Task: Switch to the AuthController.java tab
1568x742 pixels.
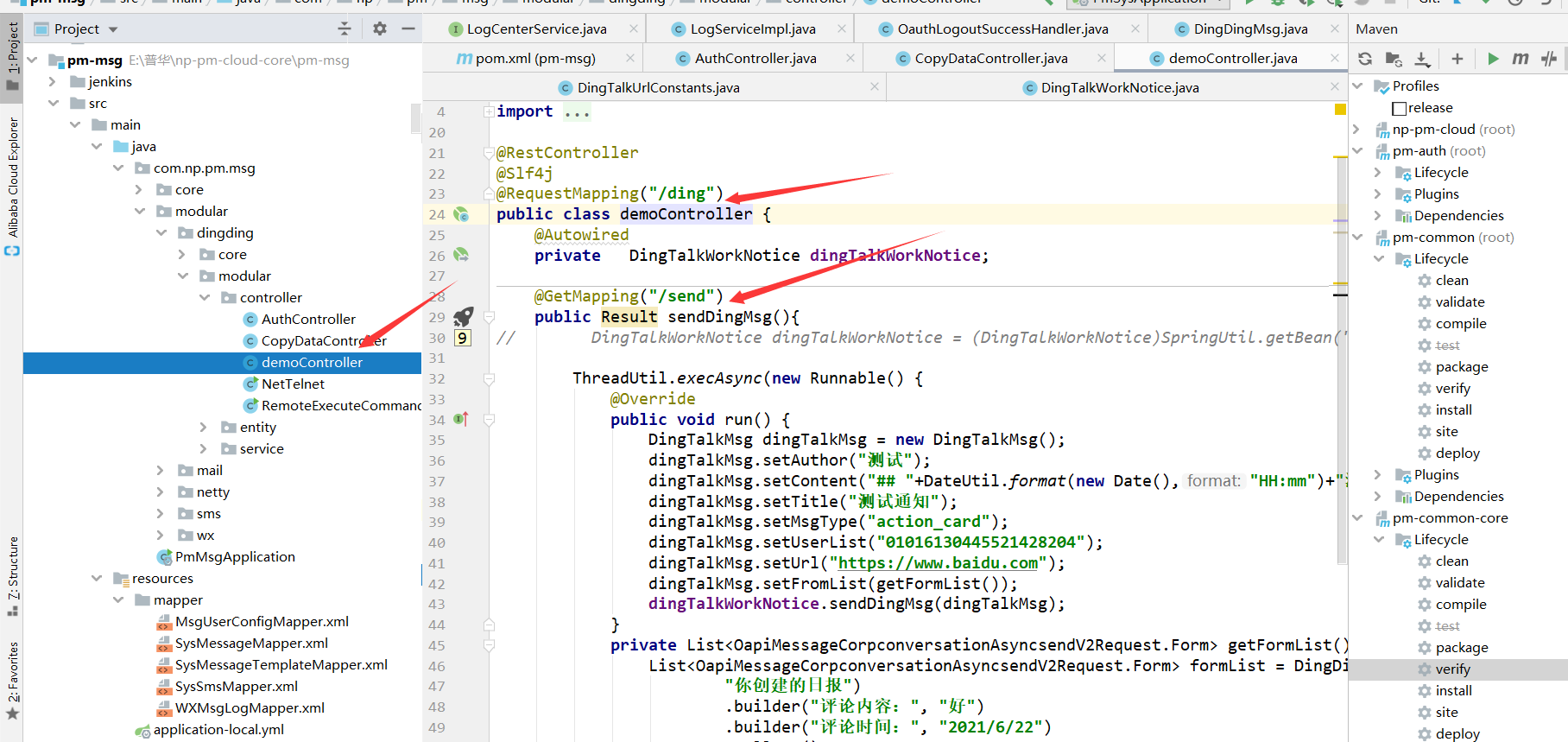Action: click(x=755, y=58)
